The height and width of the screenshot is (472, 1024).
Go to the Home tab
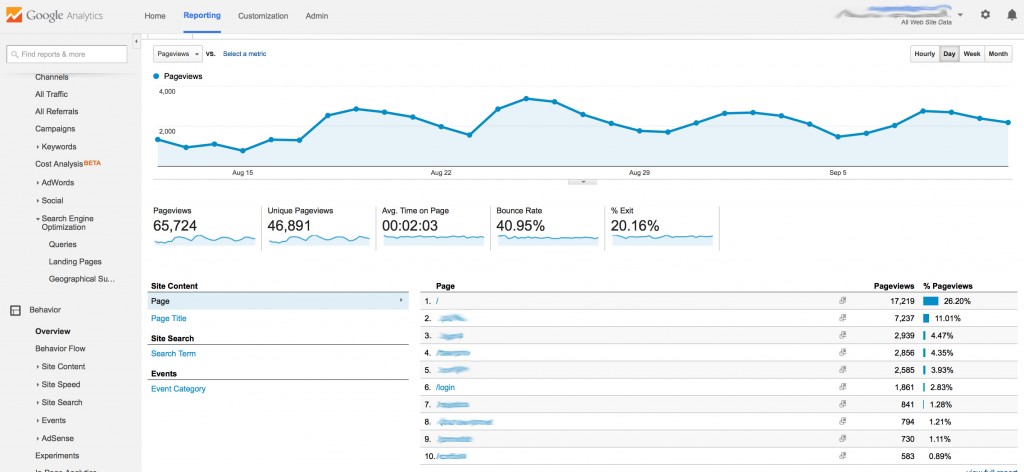155,16
